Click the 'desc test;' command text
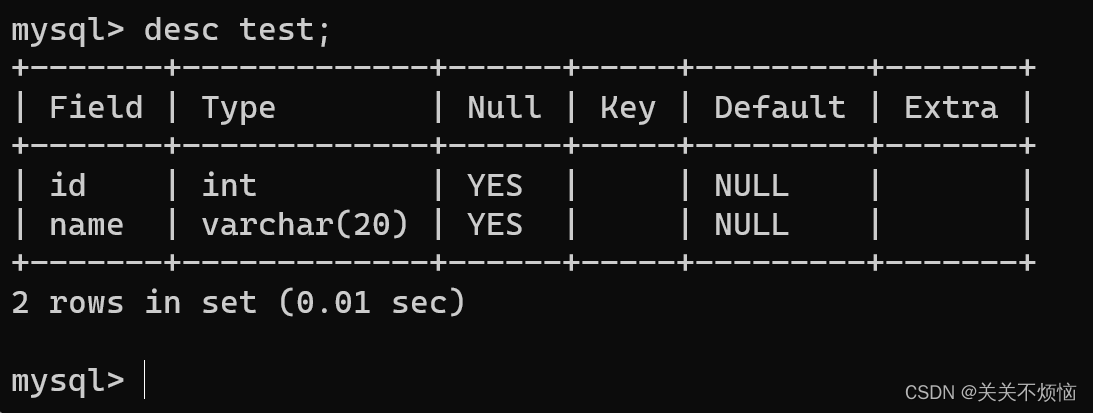Image resolution: width=1093 pixels, height=413 pixels. [x=237, y=30]
